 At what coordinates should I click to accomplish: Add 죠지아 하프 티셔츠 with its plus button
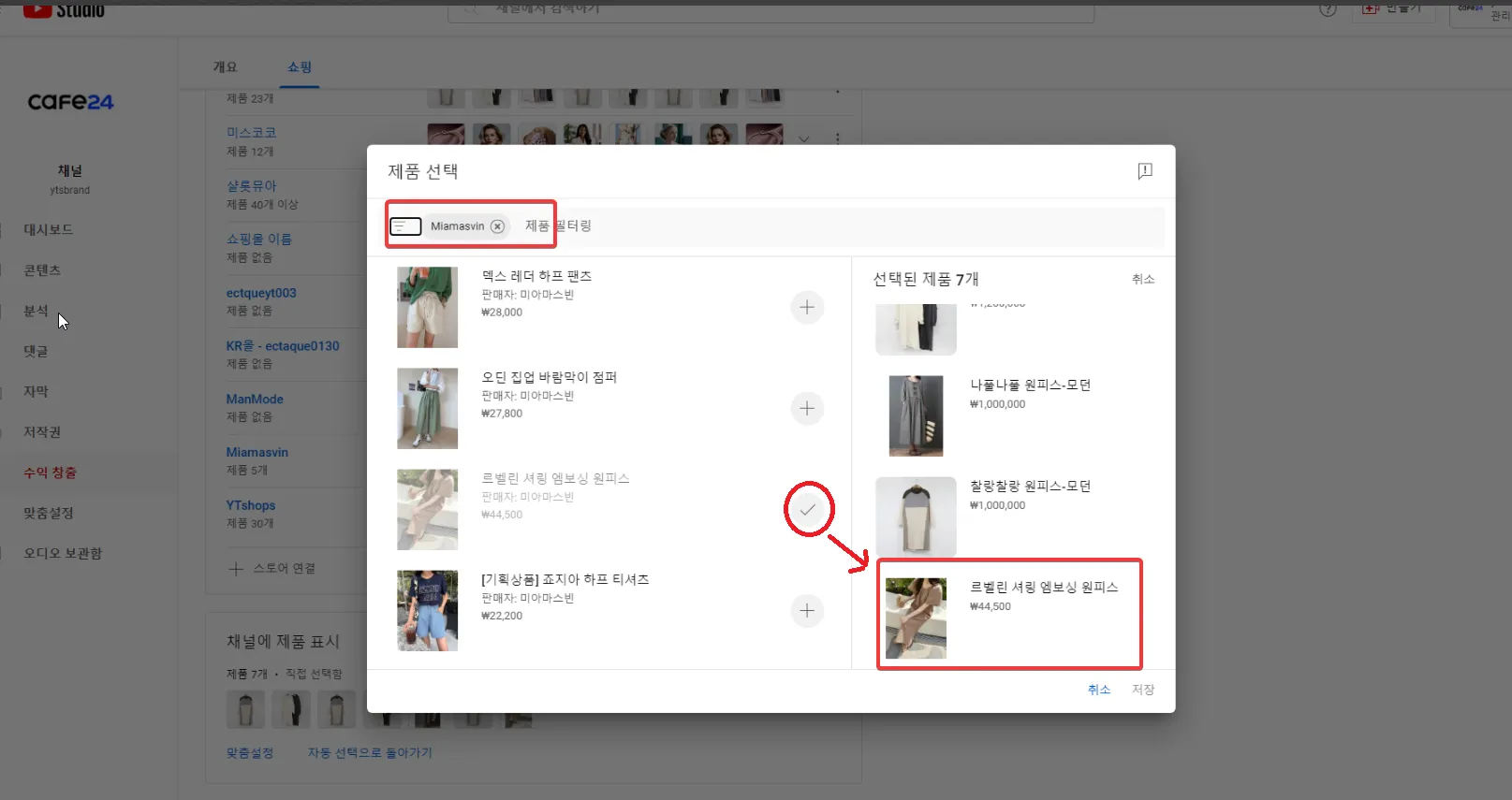[x=807, y=611]
